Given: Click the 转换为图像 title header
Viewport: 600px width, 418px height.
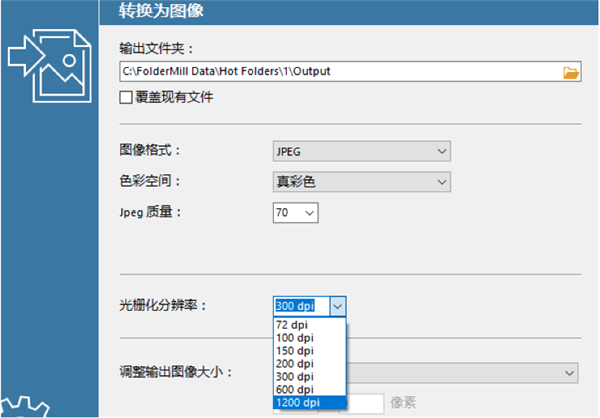Looking at the screenshot, I should coord(161,11).
